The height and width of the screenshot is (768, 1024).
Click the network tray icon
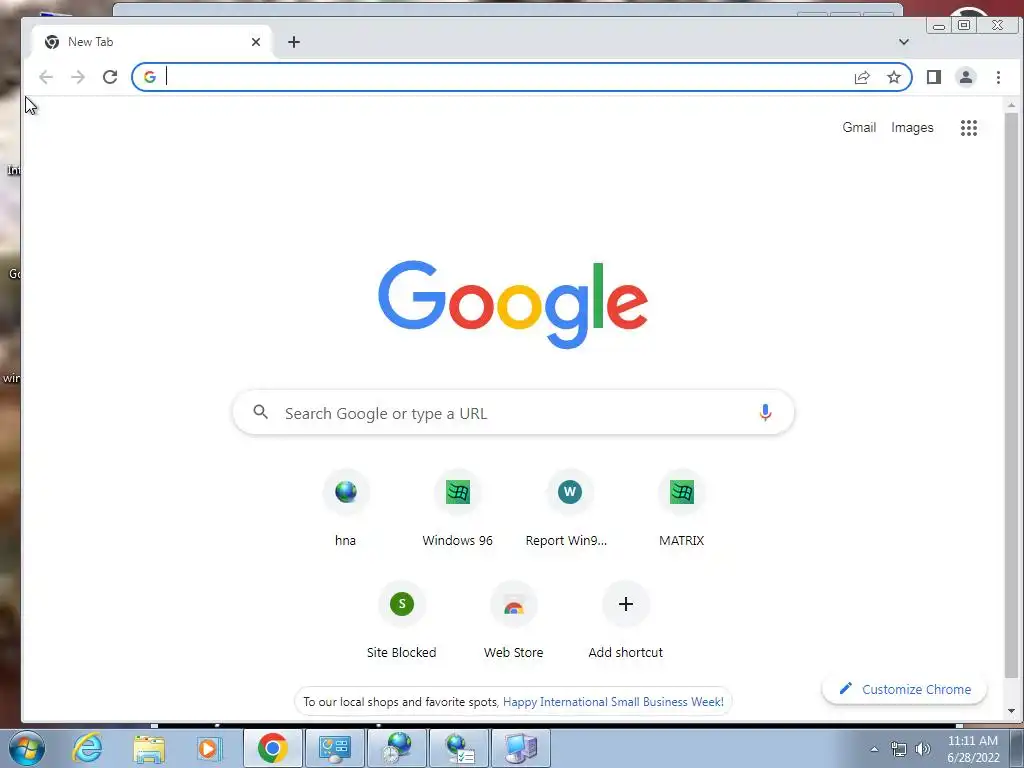pyautogui.click(x=899, y=749)
